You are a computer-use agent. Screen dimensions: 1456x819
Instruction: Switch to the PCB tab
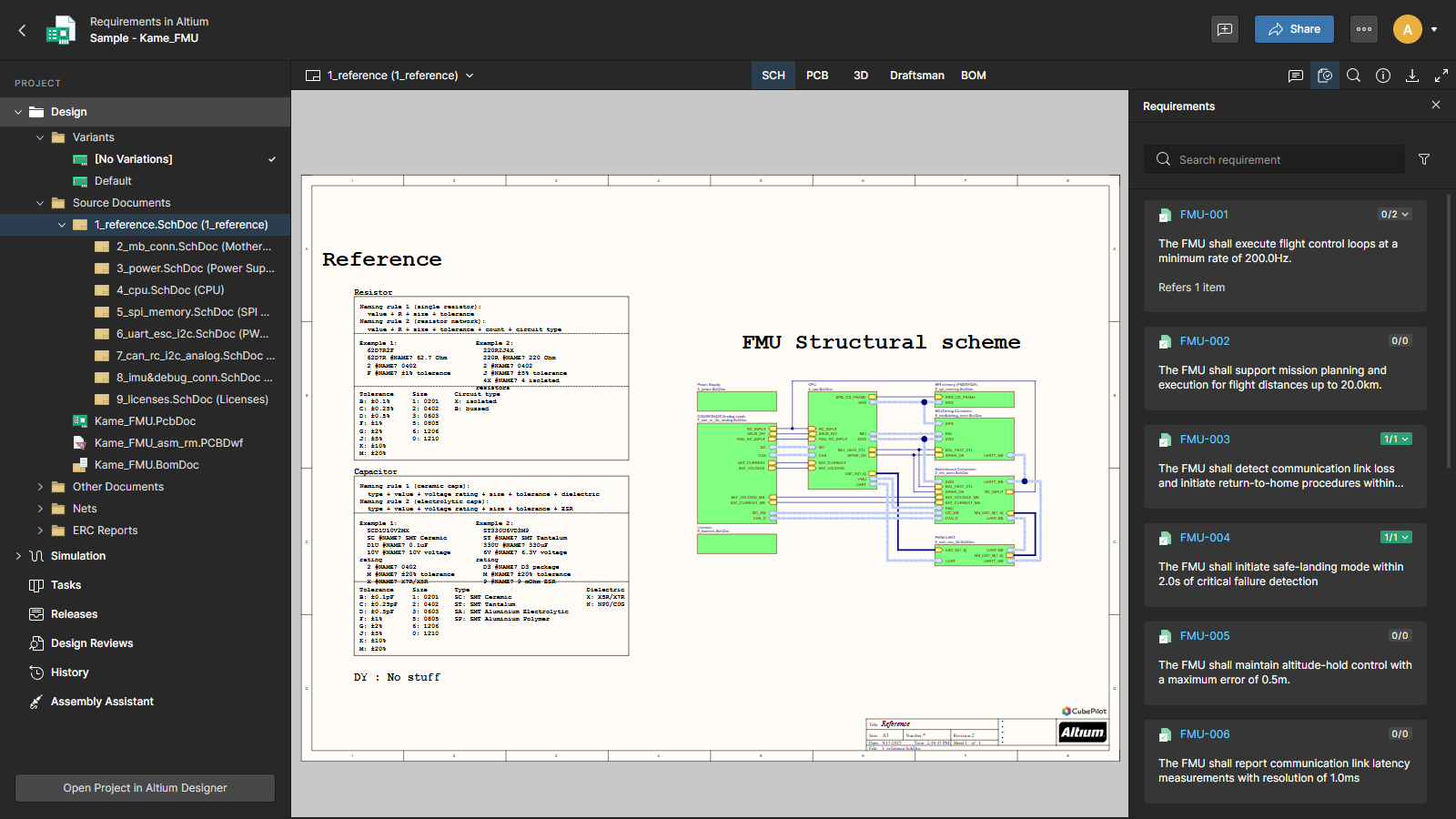click(817, 76)
